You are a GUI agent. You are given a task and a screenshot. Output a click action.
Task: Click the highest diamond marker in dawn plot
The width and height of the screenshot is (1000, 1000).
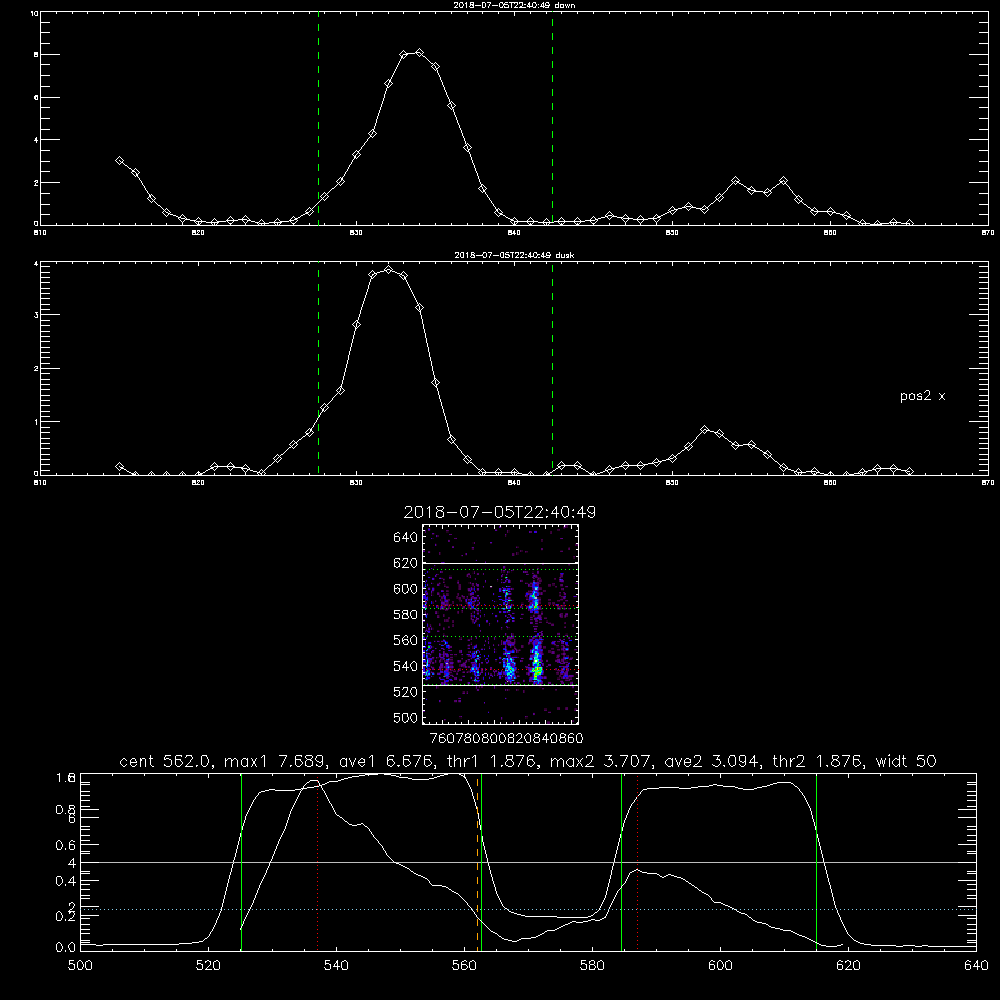click(419, 52)
